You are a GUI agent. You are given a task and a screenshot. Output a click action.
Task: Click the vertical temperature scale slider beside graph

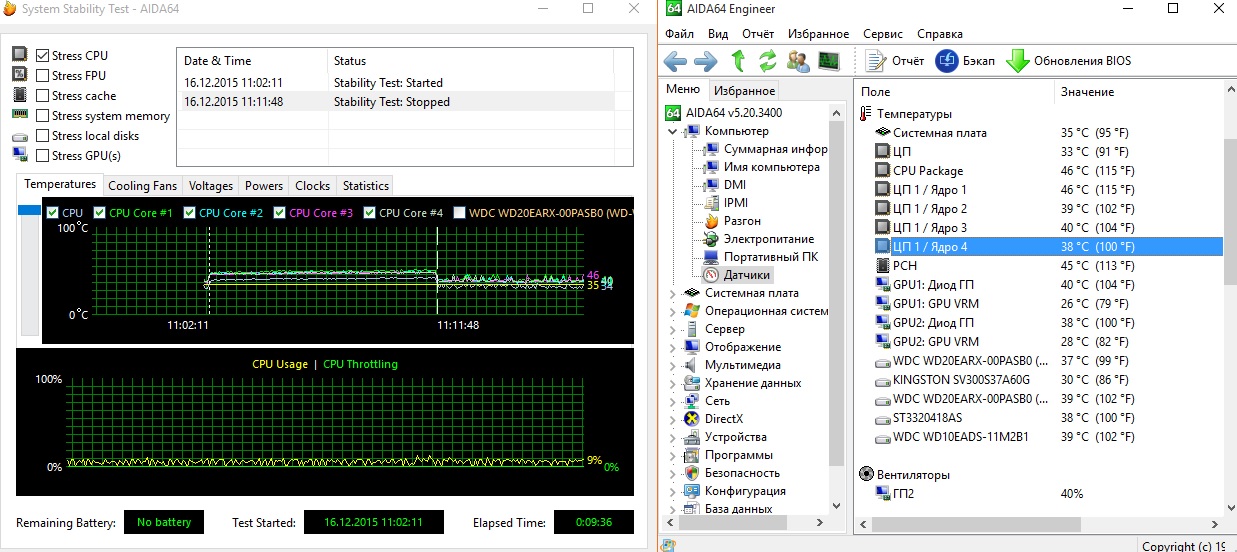tap(30, 270)
